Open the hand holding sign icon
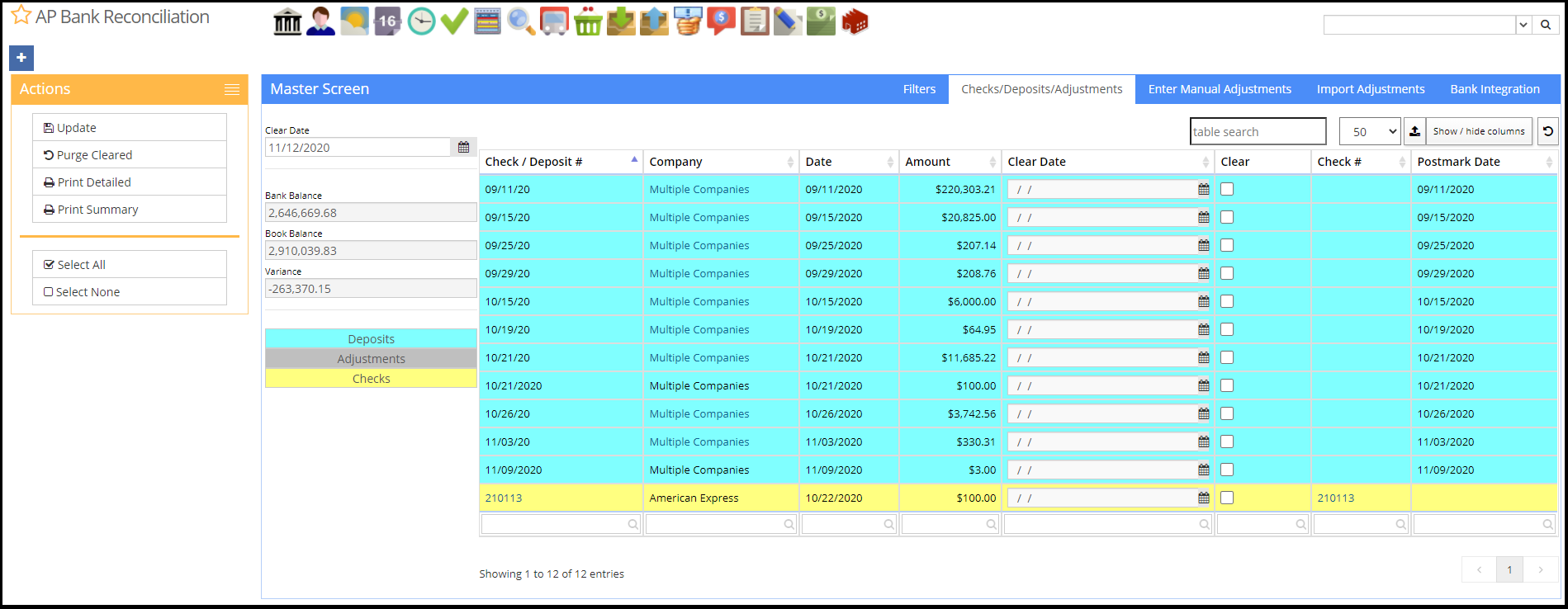The height and width of the screenshot is (609, 1568). [688, 21]
